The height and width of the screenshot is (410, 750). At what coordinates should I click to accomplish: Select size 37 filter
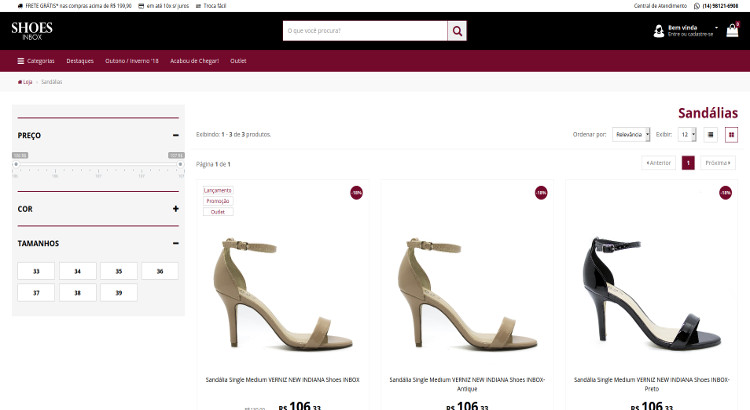(36, 293)
